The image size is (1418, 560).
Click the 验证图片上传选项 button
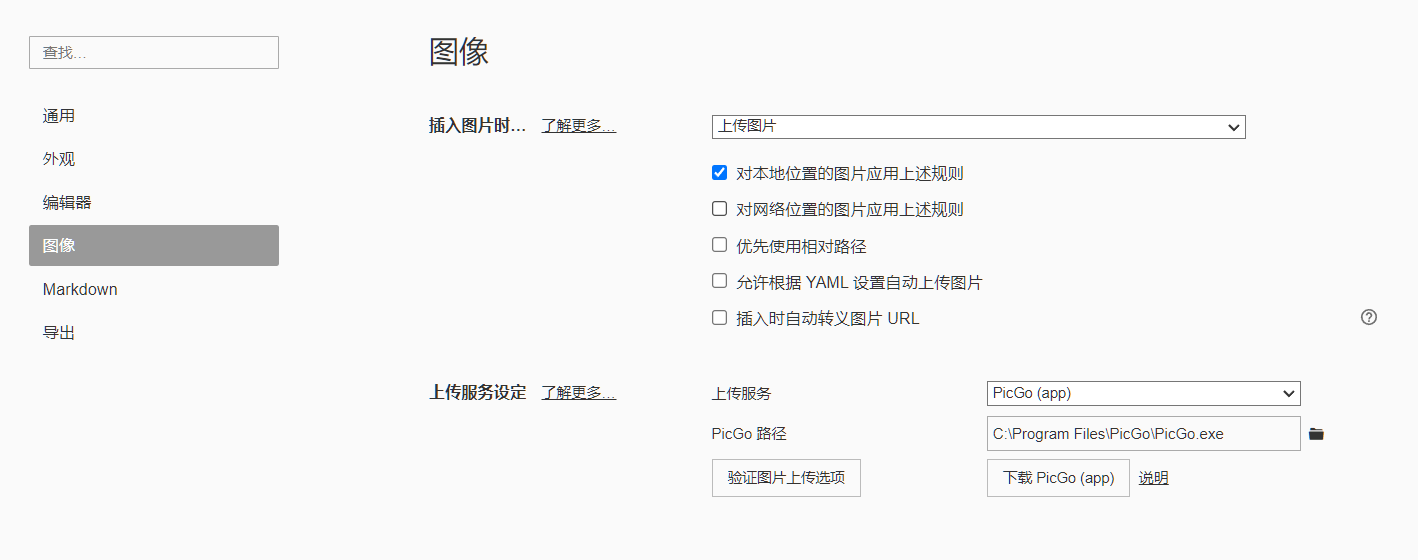786,478
